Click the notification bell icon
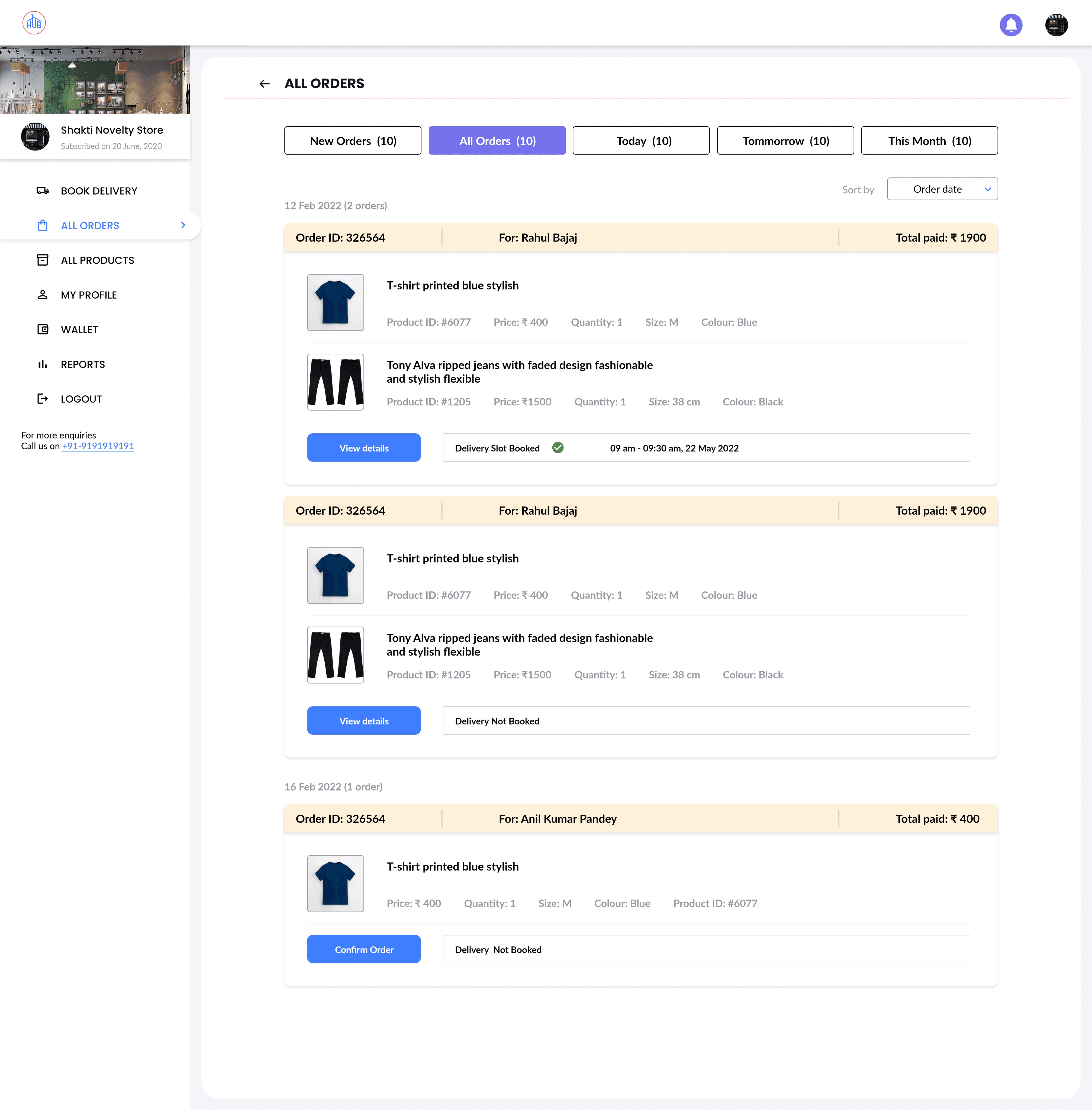 click(x=1011, y=25)
